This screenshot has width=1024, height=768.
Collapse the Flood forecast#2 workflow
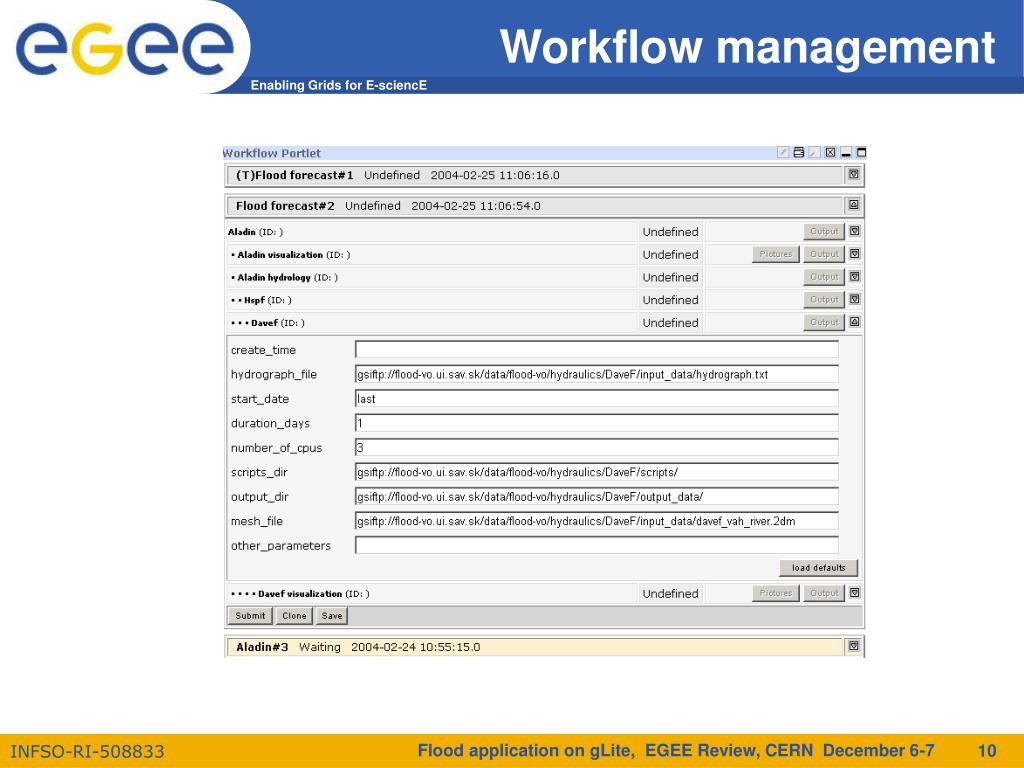pos(854,205)
